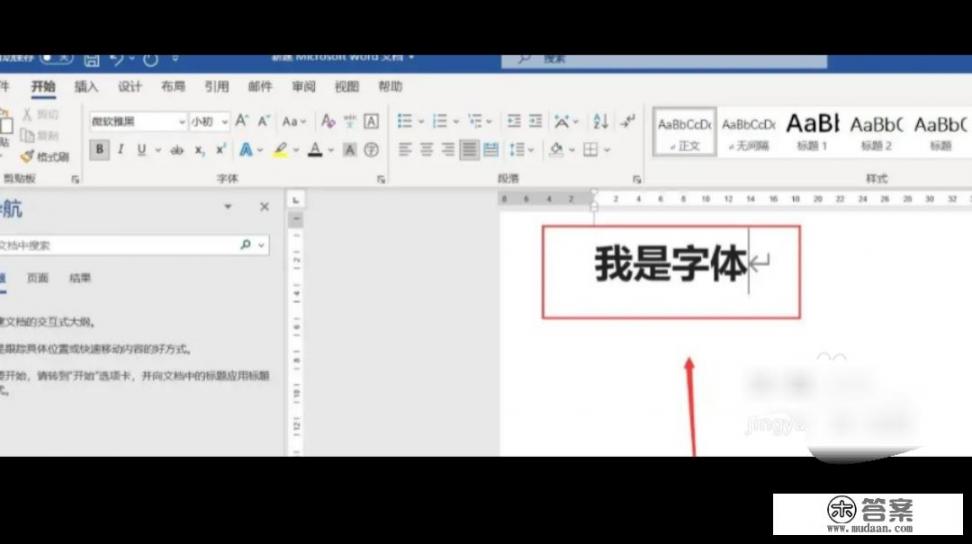Click the Numbering list icon
This screenshot has width=972, height=544.
click(440, 121)
